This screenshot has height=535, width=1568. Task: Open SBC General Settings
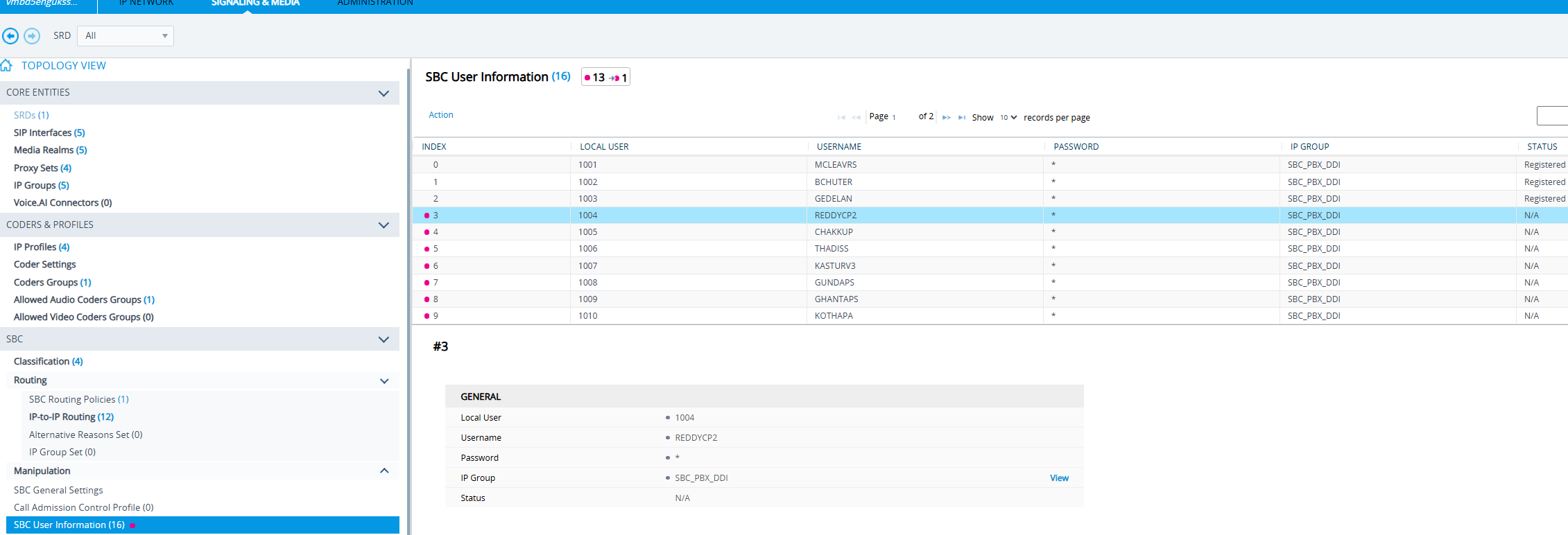coord(58,490)
